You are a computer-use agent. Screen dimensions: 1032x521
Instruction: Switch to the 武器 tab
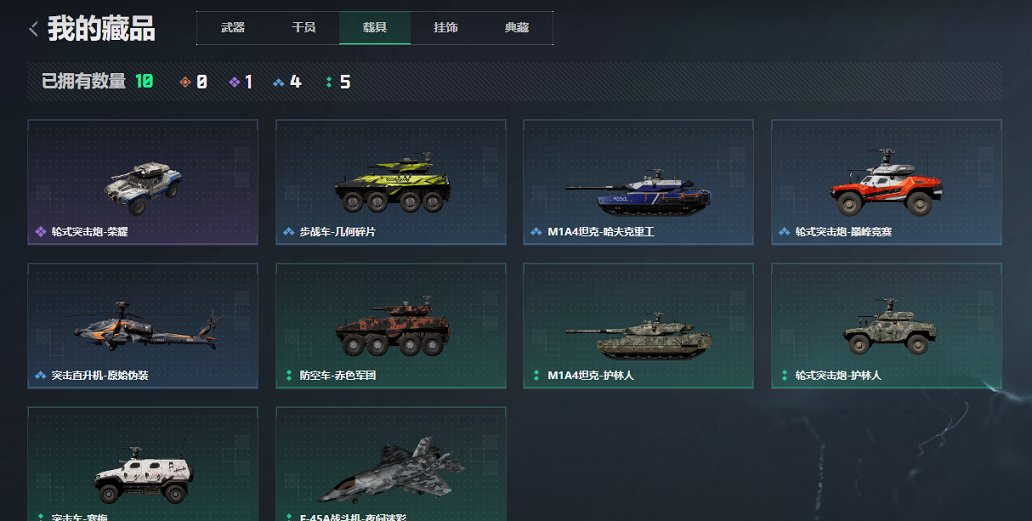click(232, 28)
